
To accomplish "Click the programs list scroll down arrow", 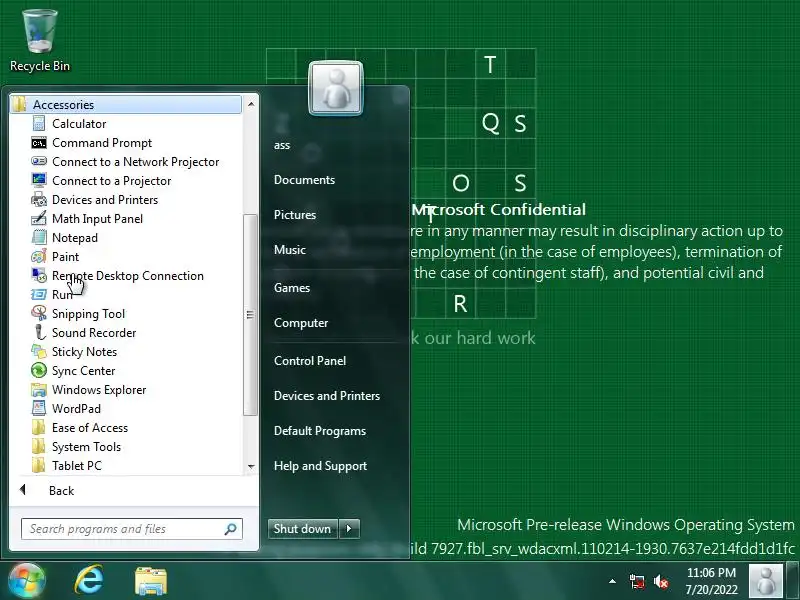I will (251, 466).
